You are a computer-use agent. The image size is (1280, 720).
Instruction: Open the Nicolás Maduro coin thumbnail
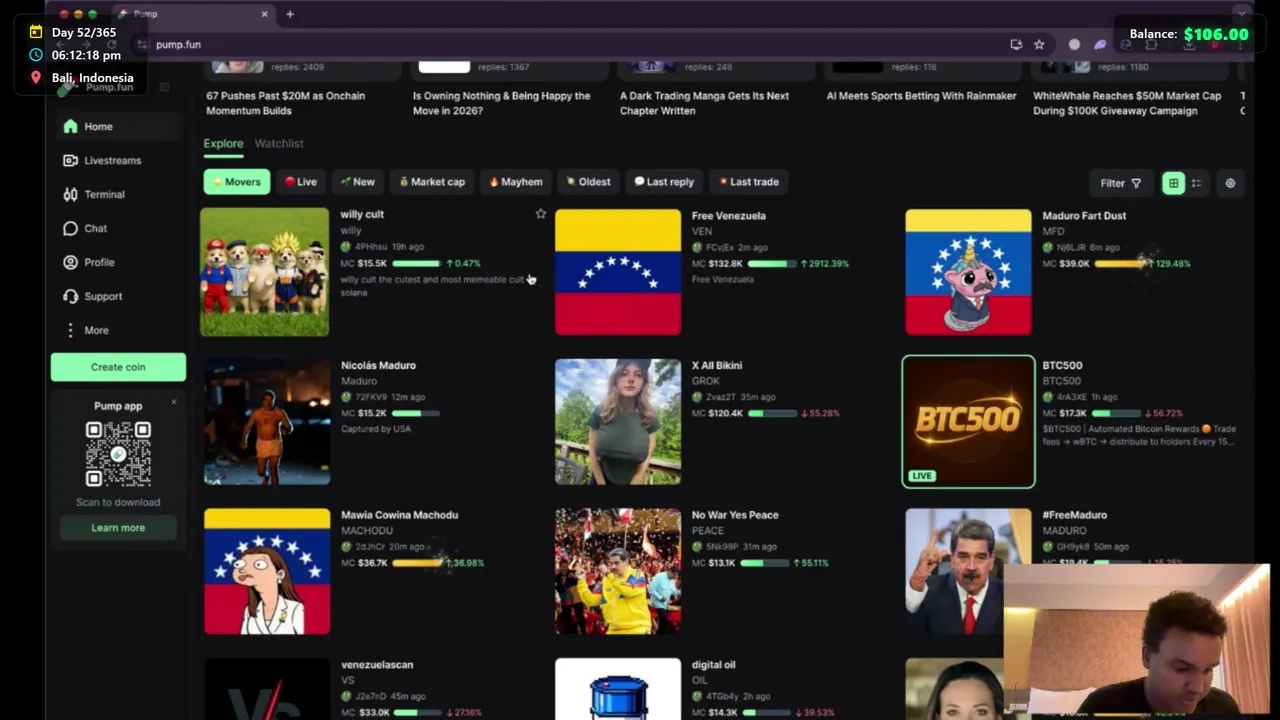(x=267, y=422)
